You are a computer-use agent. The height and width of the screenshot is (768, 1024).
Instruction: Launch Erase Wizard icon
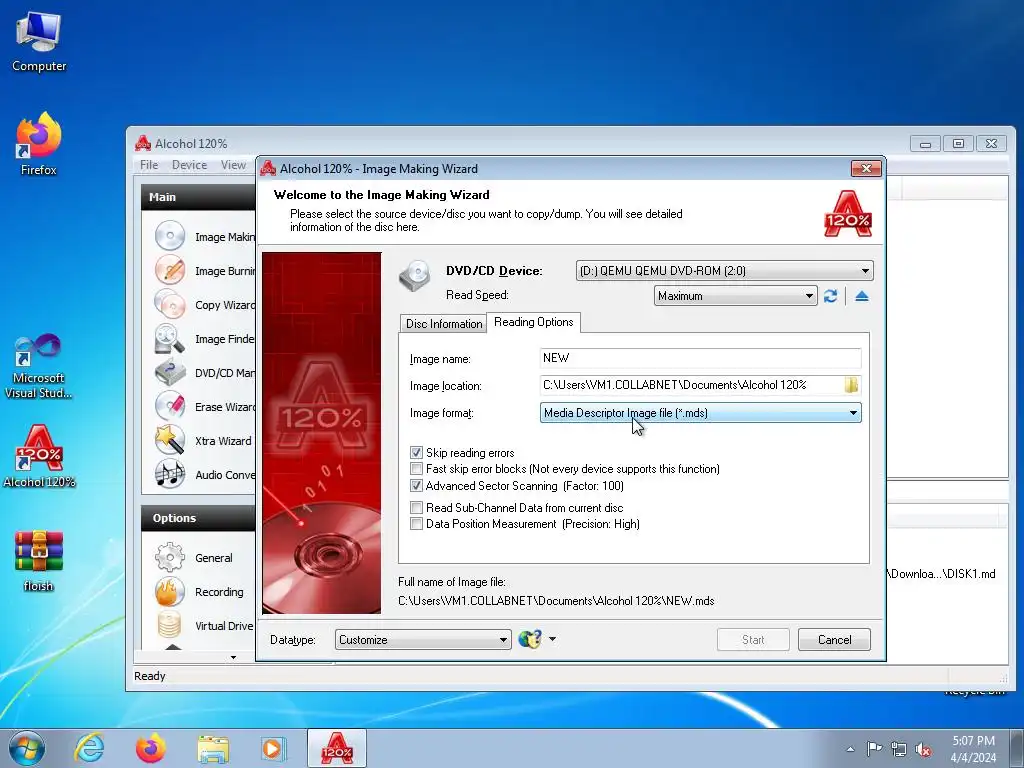pyautogui.click(x=170, y=406)
